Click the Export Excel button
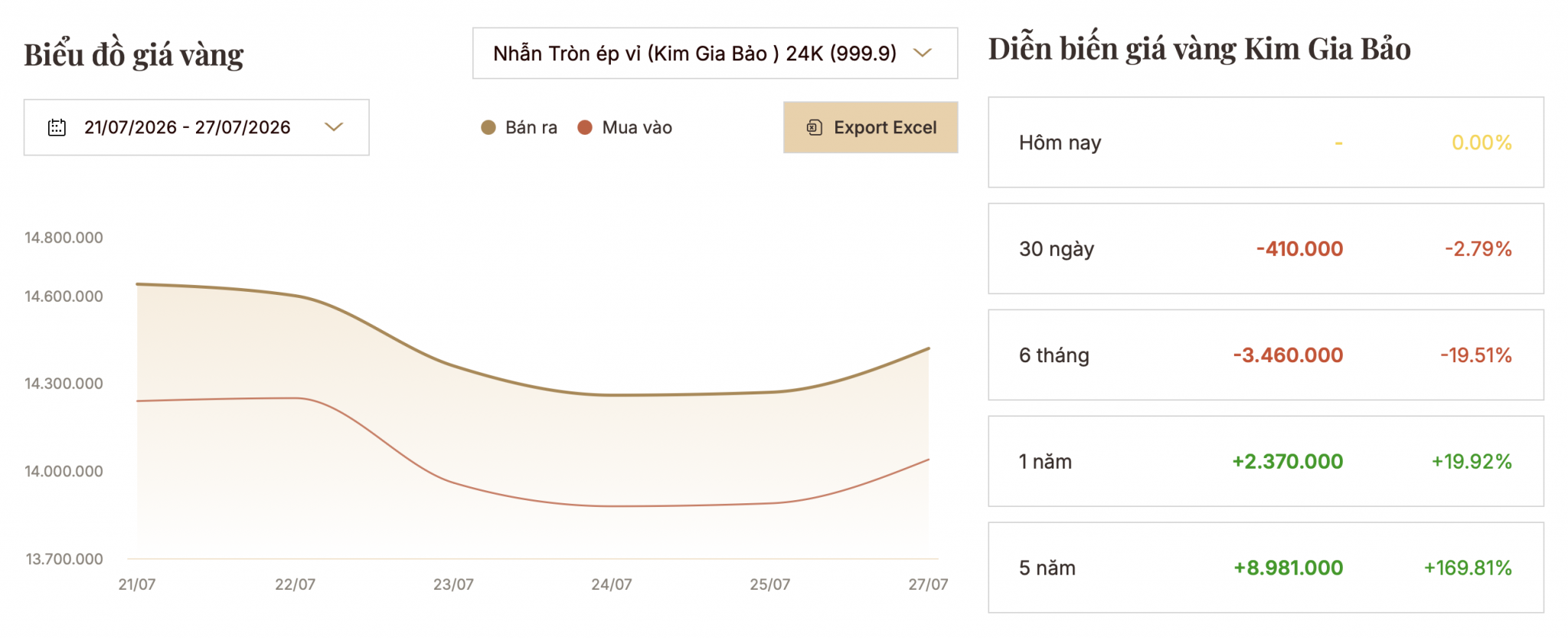 tap(871, 127)
